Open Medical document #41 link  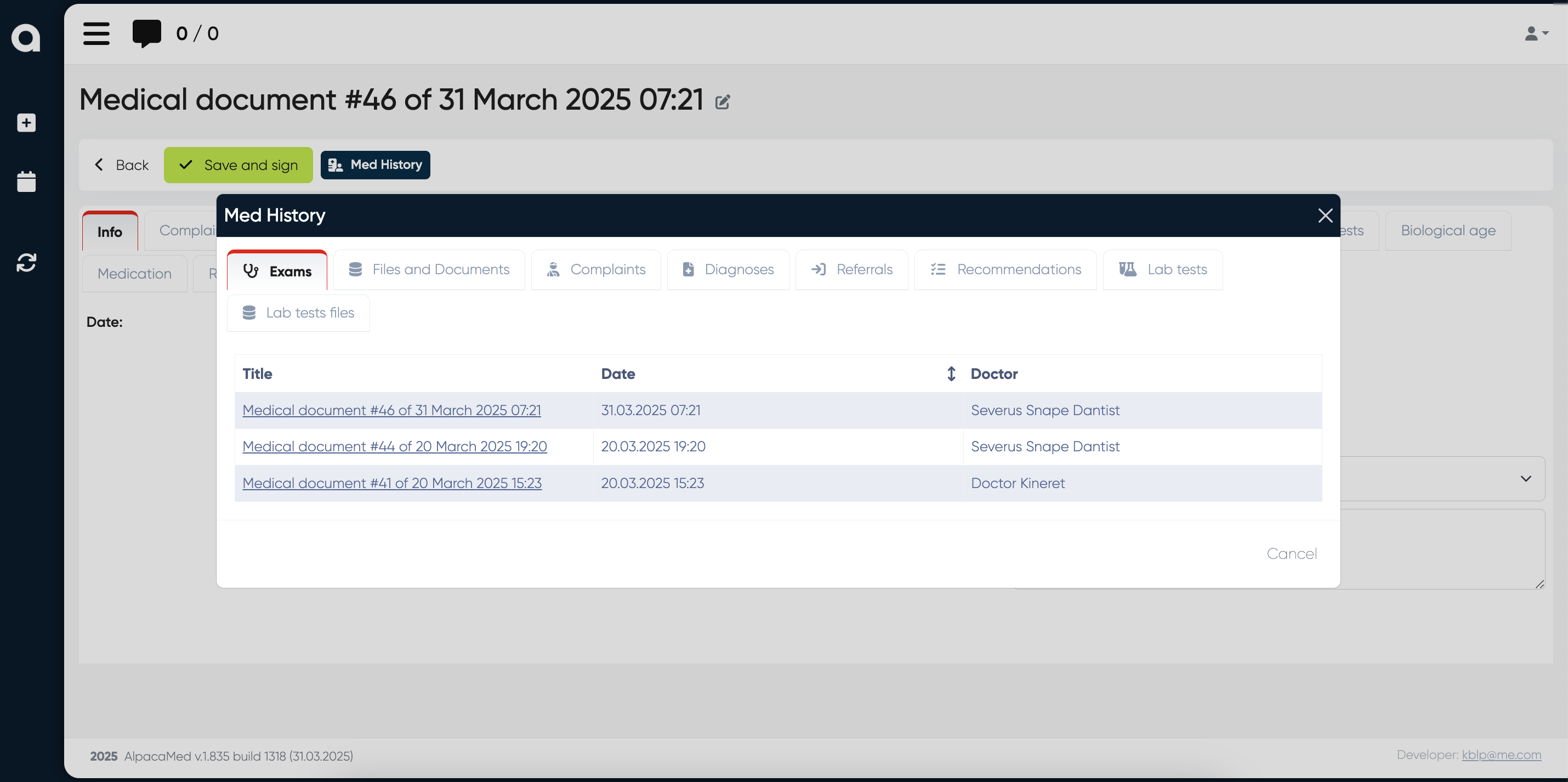[x=392, y=483]
